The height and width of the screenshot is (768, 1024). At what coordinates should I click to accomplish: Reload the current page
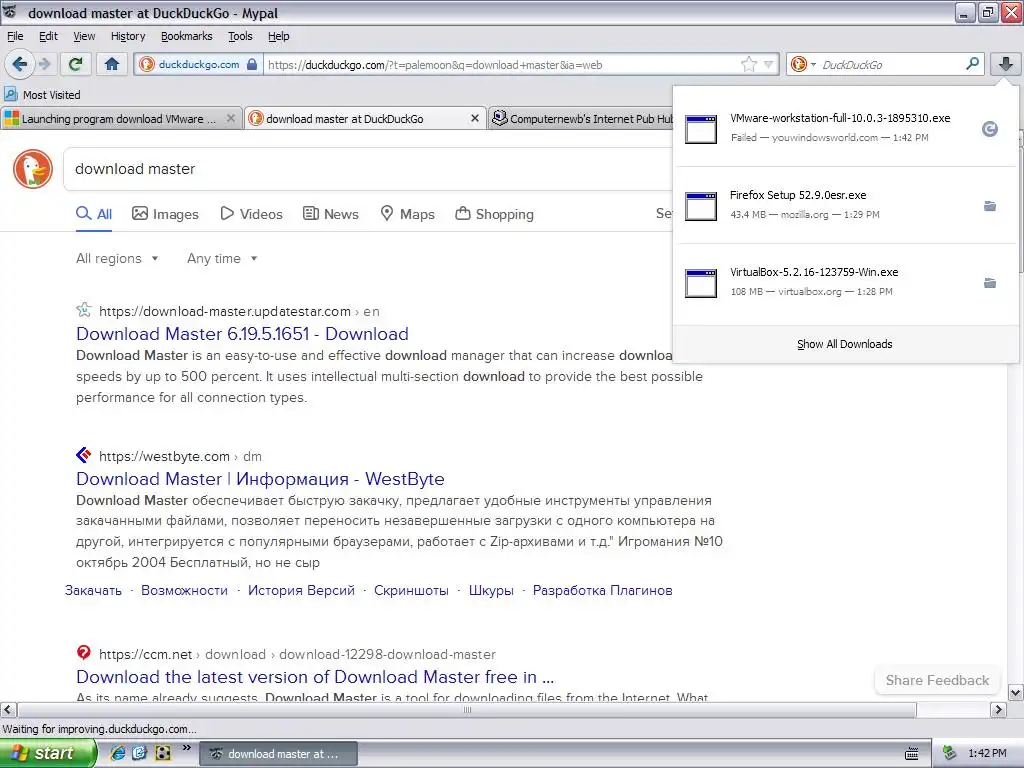point(76,64)
